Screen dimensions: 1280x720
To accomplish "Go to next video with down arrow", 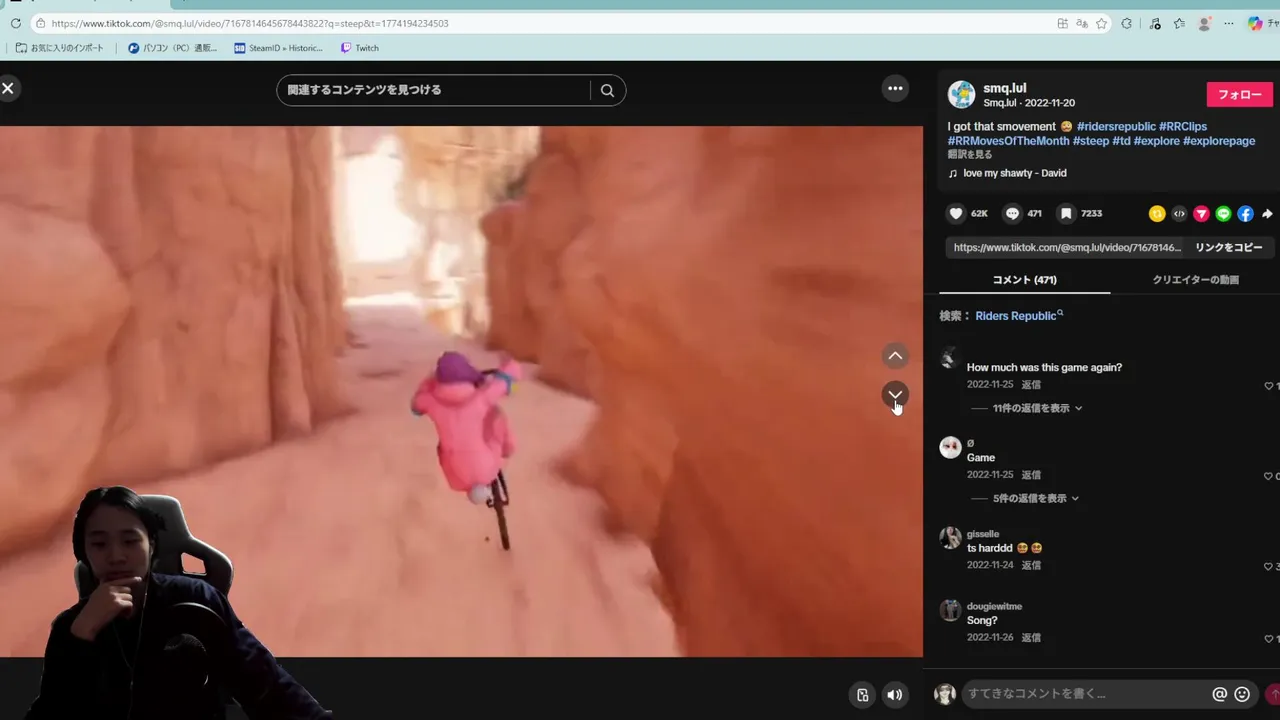I will 895,395.
